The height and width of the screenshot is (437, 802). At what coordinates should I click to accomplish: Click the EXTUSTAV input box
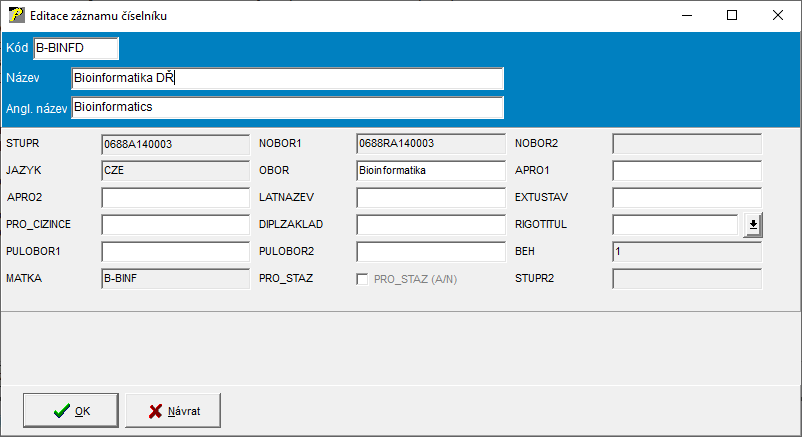coord(686,198)
